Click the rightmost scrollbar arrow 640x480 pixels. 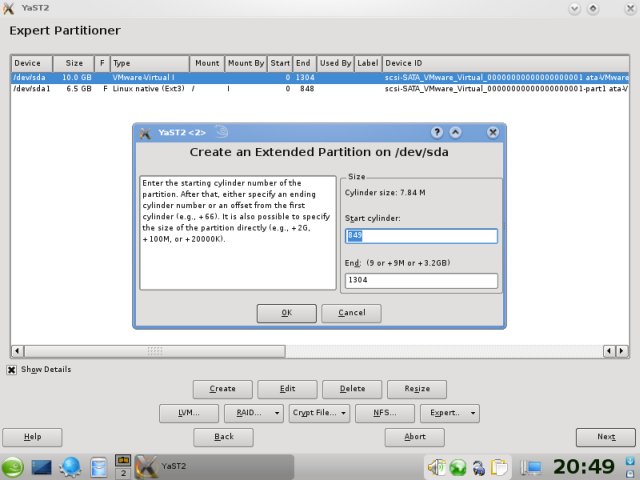(622, 351)
